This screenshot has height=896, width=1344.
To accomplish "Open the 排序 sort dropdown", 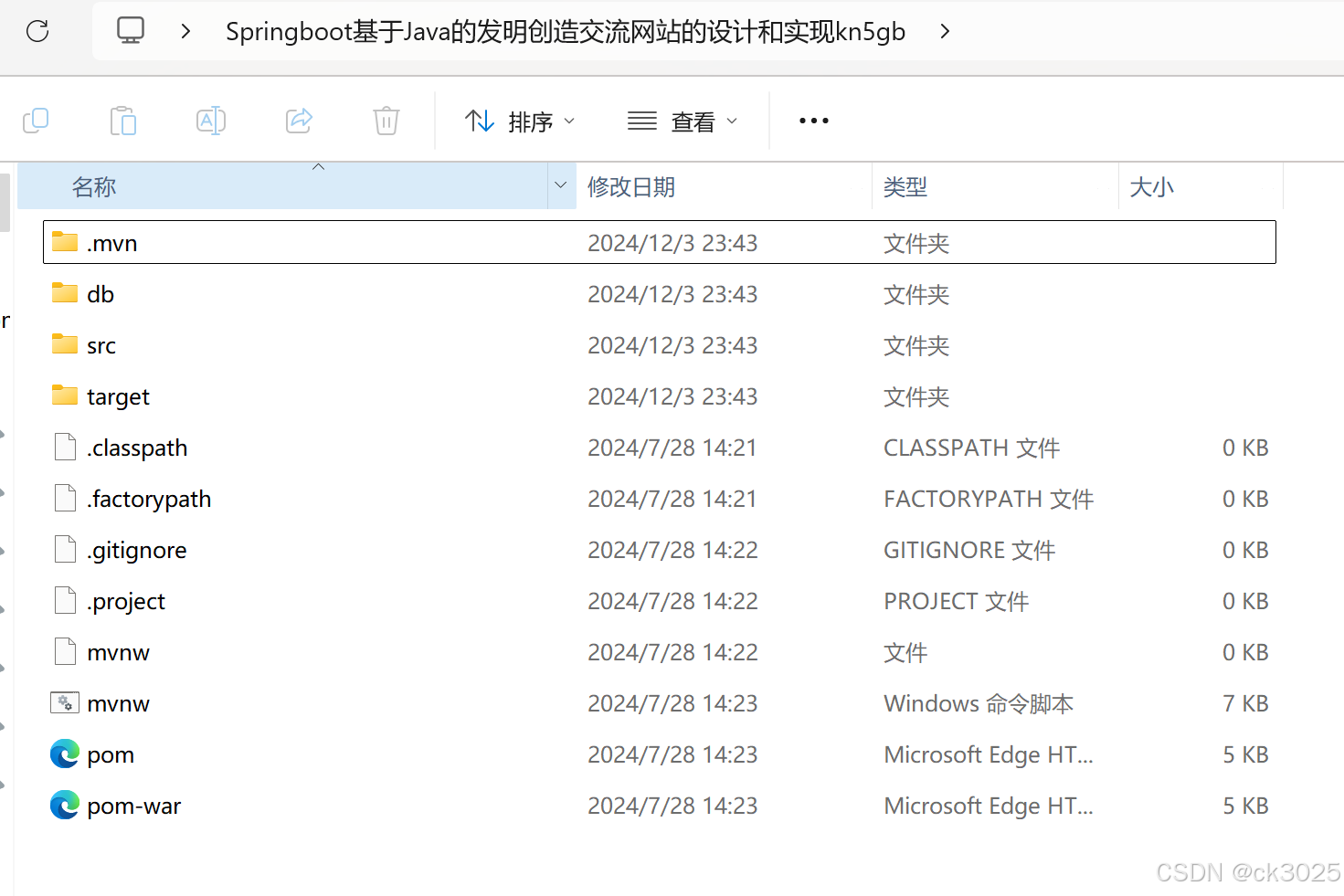I will (520, 121).
